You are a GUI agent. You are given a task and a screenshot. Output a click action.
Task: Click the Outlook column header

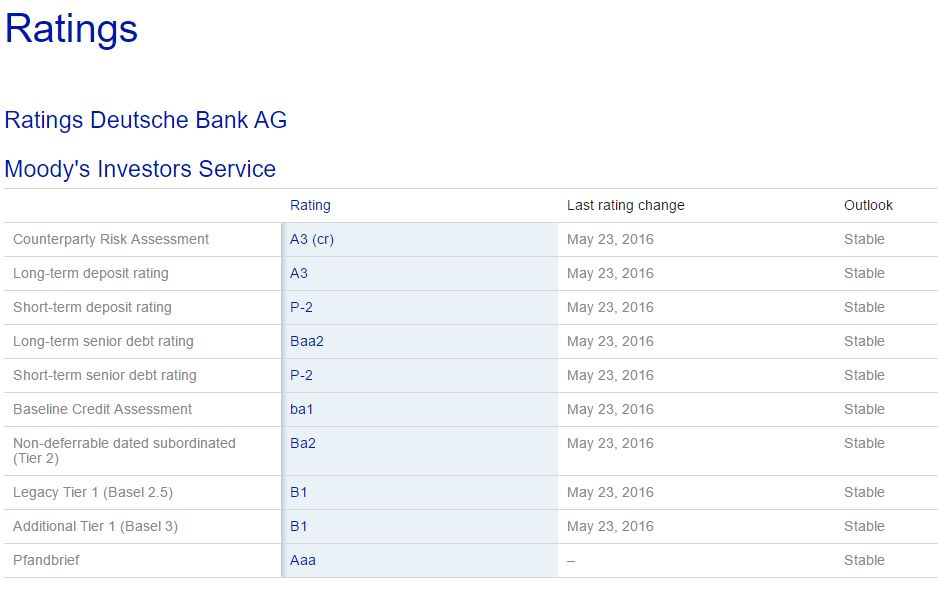tap(868, 205)
